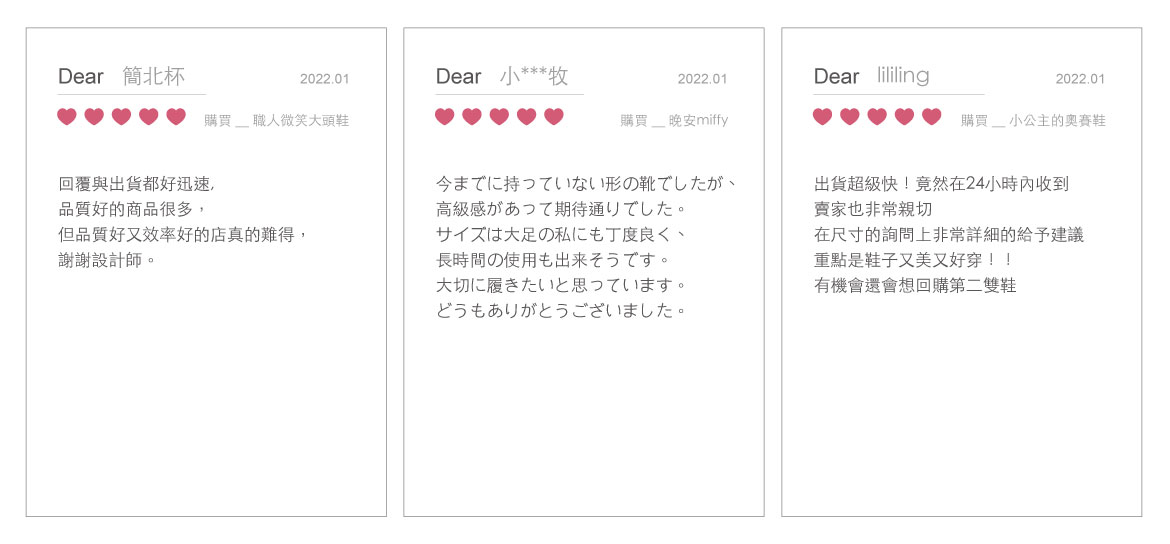Click reviewer name lililing
Viewport: 1170px width, 544px height.
(903, 76)
